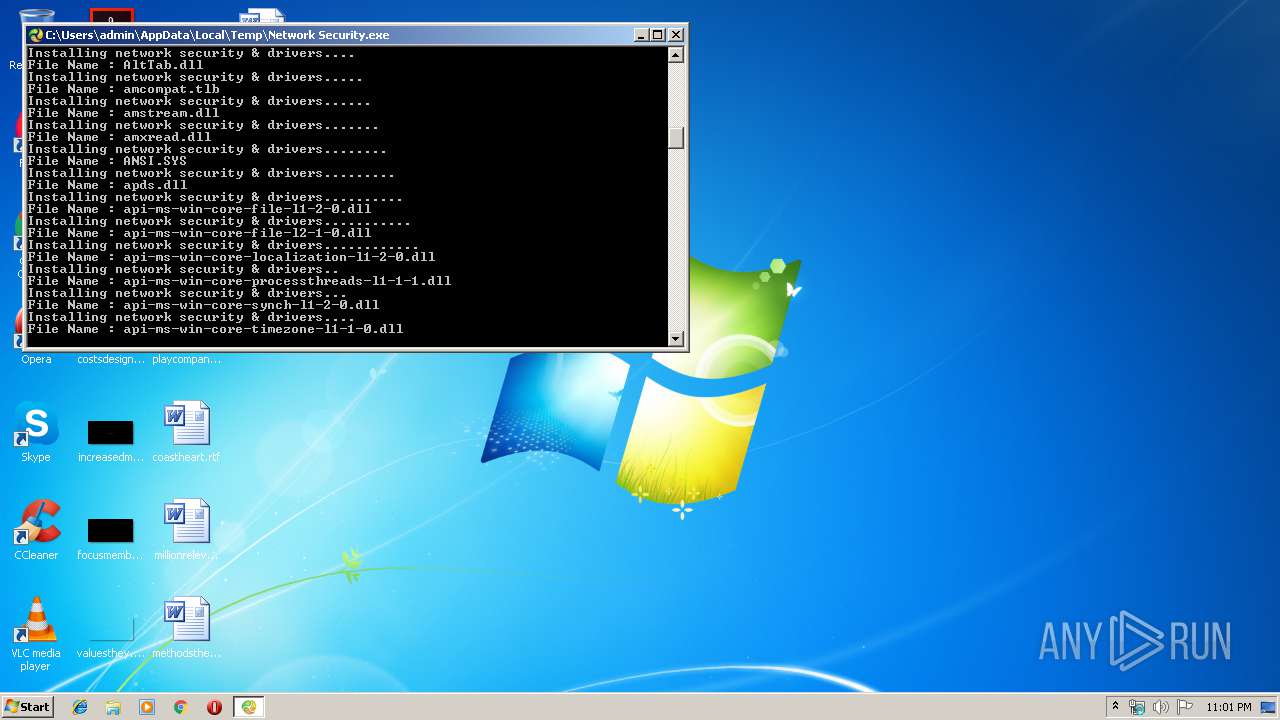Open Google Chrome from the taskbar

(x=181, y=707)
